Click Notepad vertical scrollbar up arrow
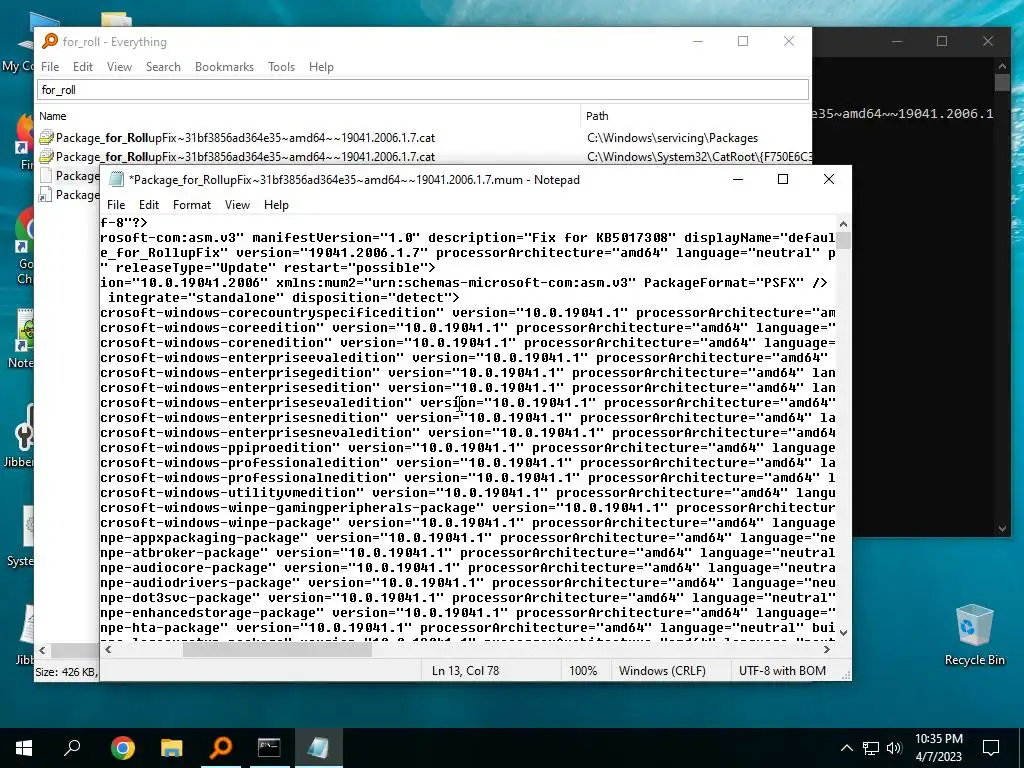This screenshot has height=768, width=1024. (843, 224)
